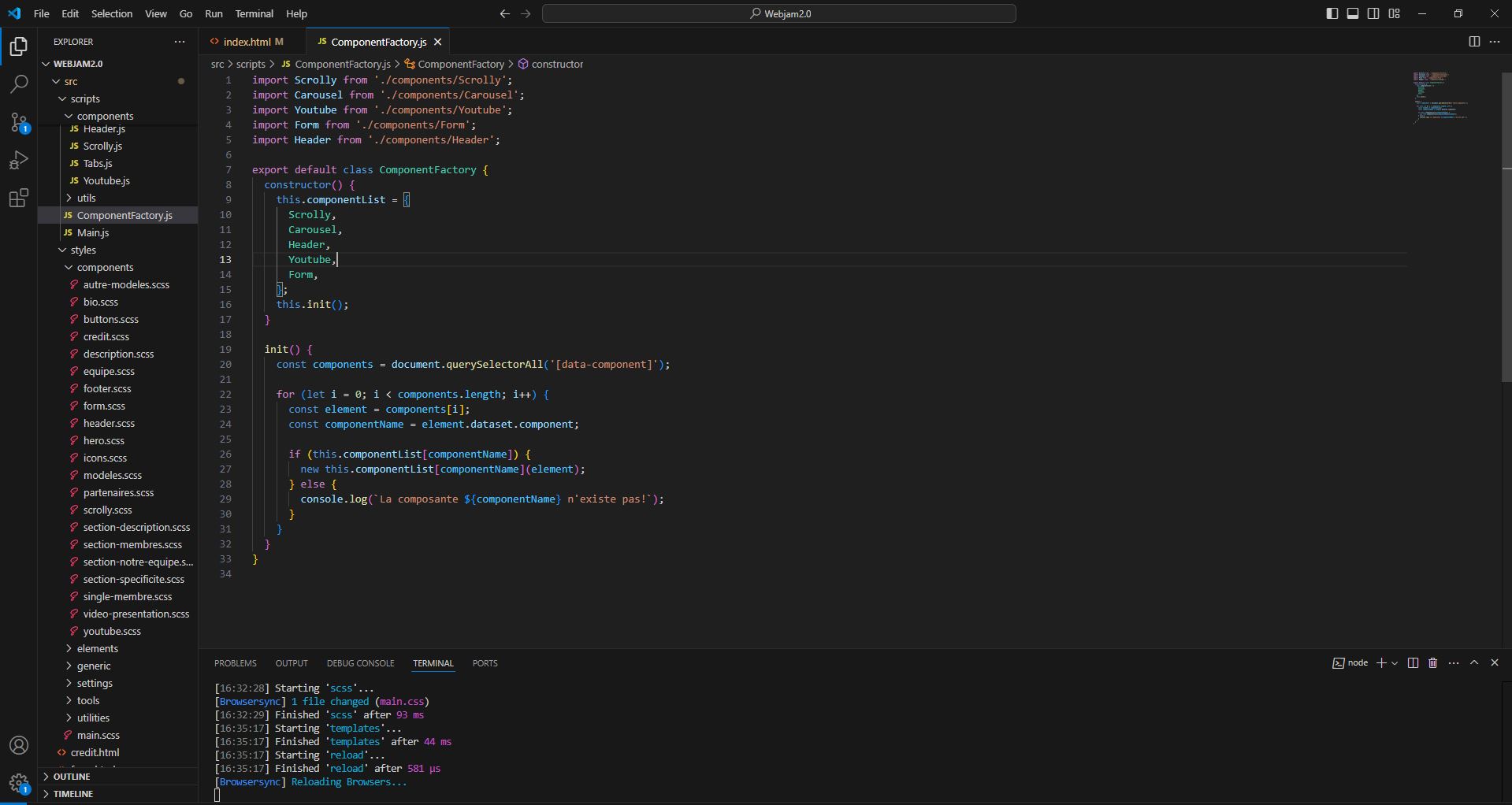Open the Accounts menu
Image resolution: width=1512 pixels, height=805 pixels.
[19, 745]
